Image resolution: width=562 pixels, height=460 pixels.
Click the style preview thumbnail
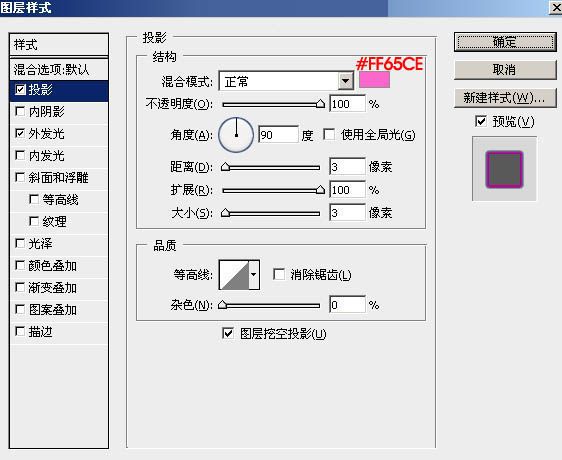coord(504,169)
